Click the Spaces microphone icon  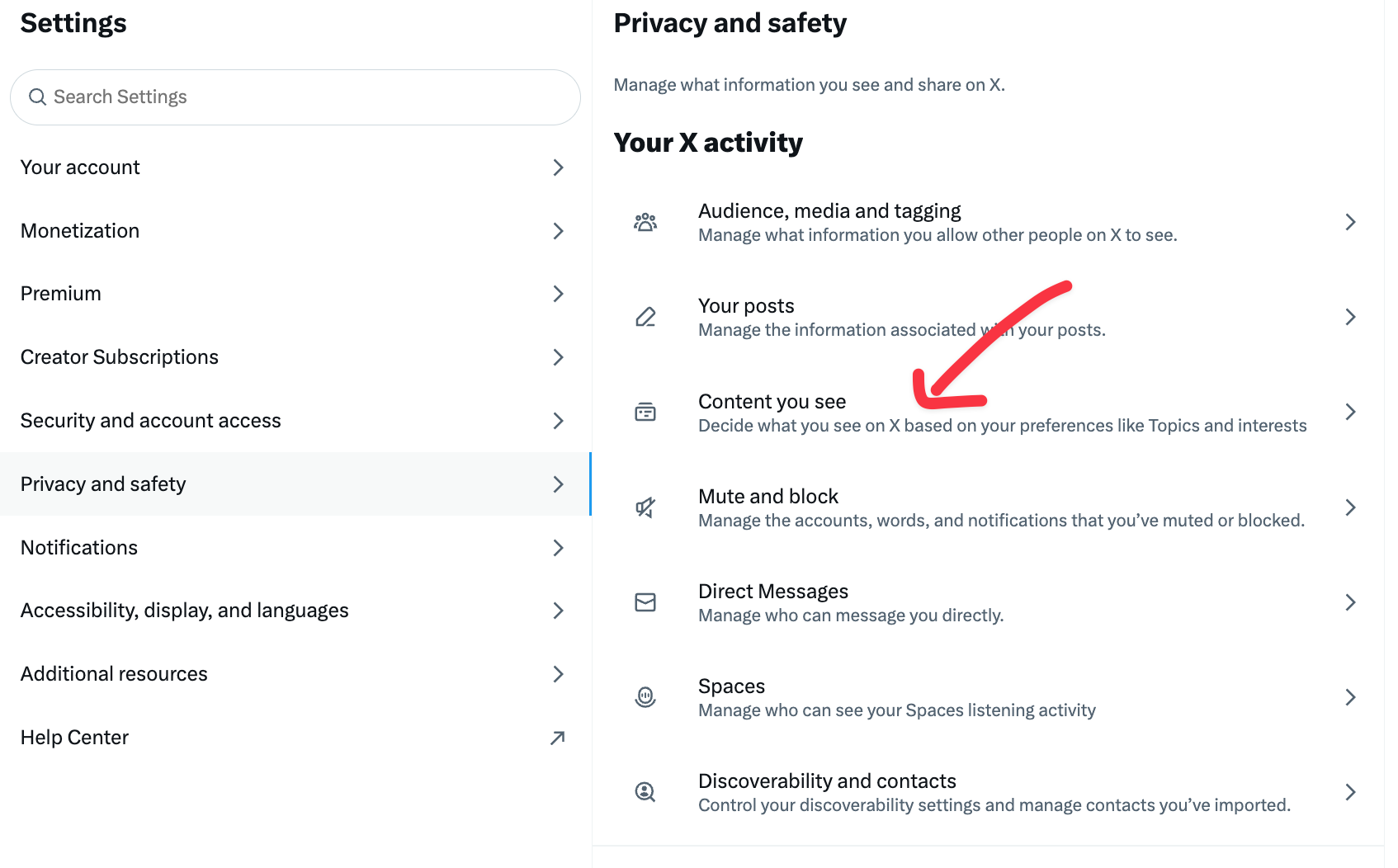645,697
